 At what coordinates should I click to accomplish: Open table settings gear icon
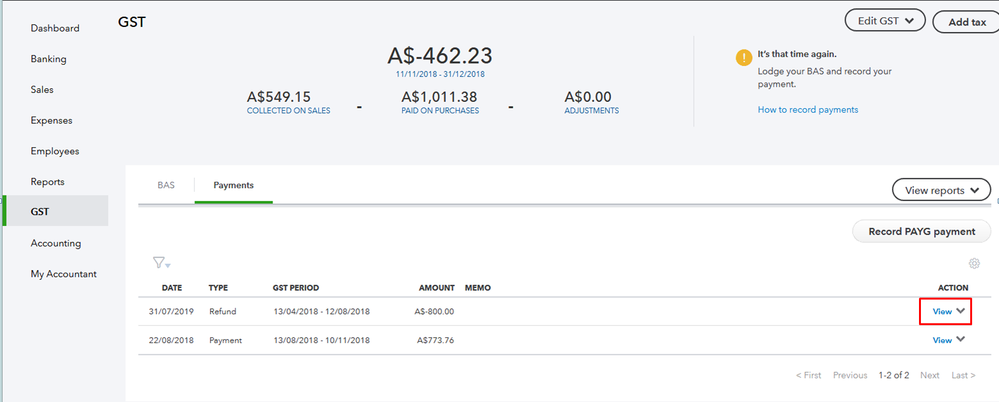pos(975,264)
